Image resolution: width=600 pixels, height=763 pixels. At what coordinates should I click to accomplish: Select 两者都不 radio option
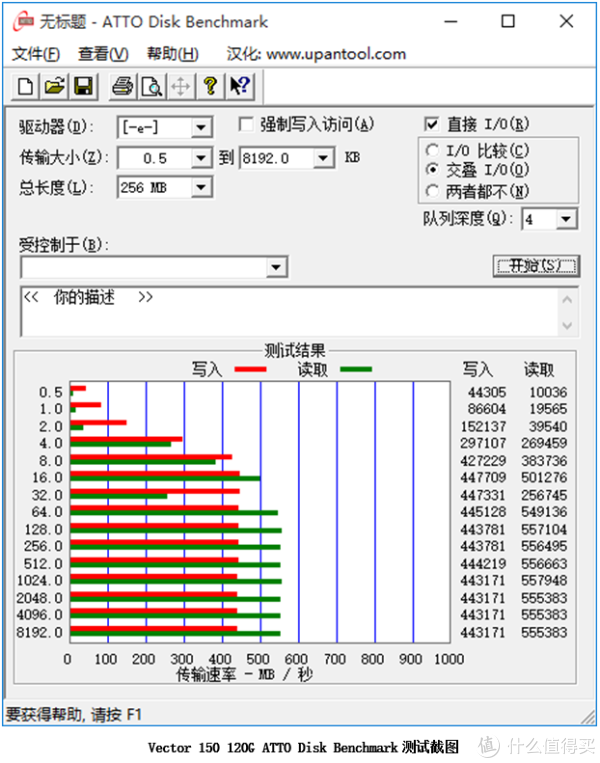[x=432, y=191]
